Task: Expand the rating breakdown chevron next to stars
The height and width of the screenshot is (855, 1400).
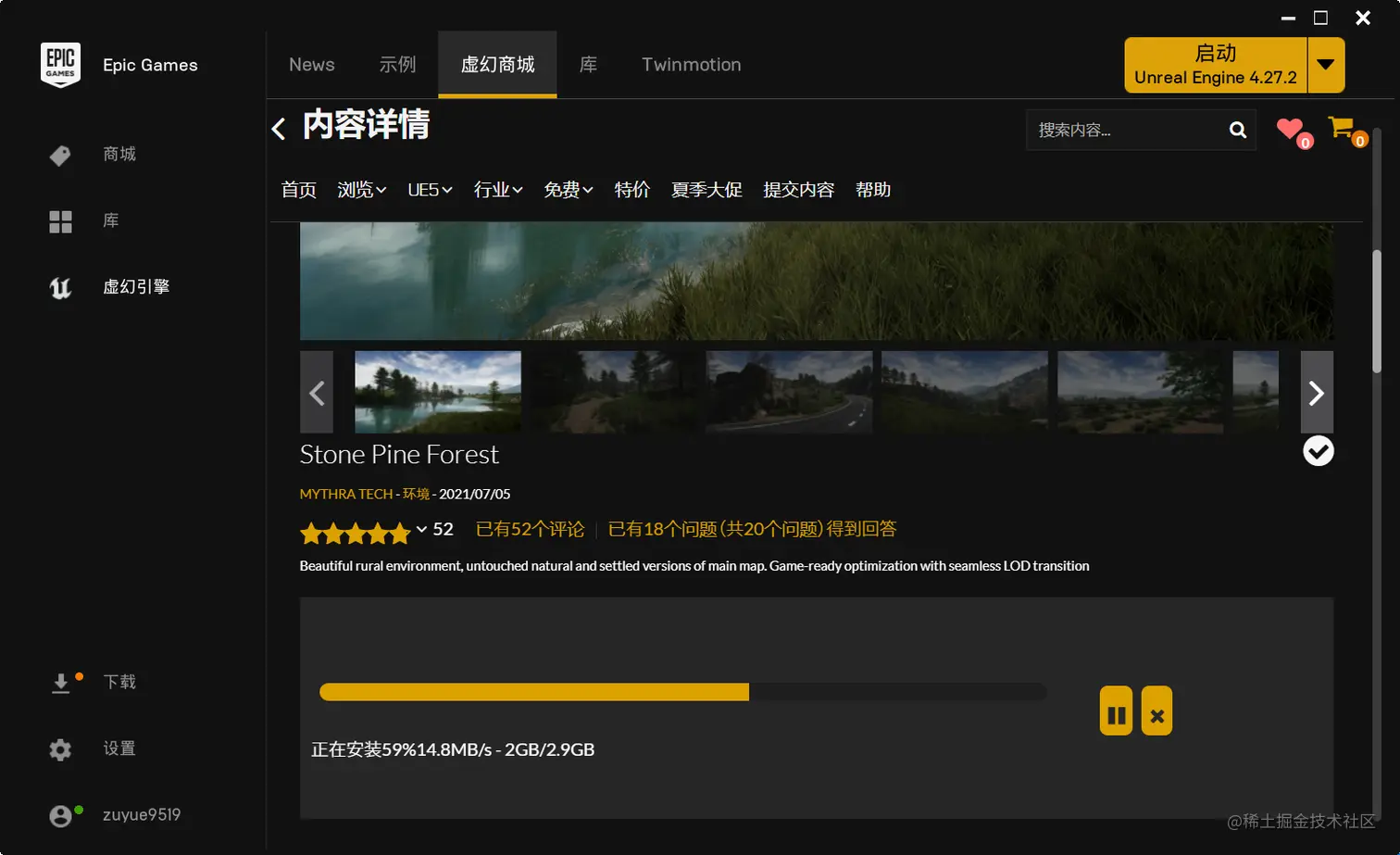Action: [x=421, y=530]
